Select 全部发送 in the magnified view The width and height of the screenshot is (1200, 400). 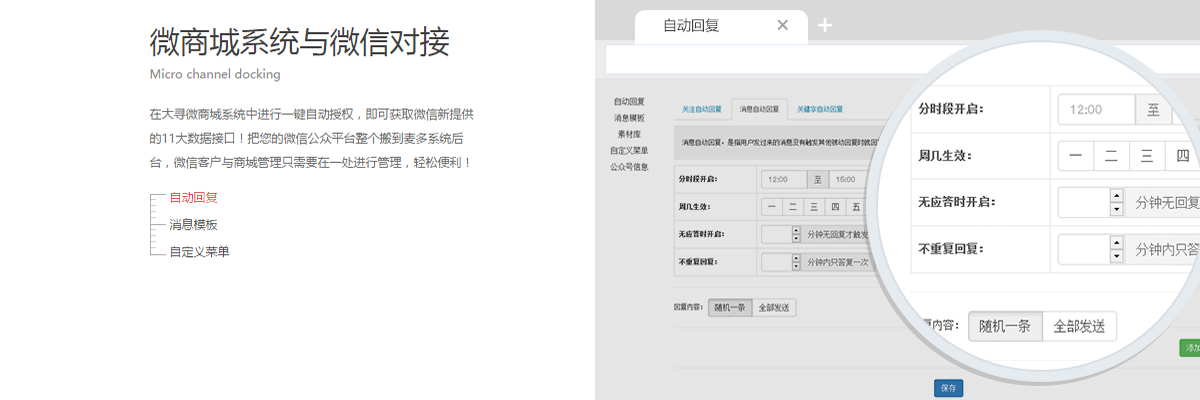click(x=1079, y=326)
